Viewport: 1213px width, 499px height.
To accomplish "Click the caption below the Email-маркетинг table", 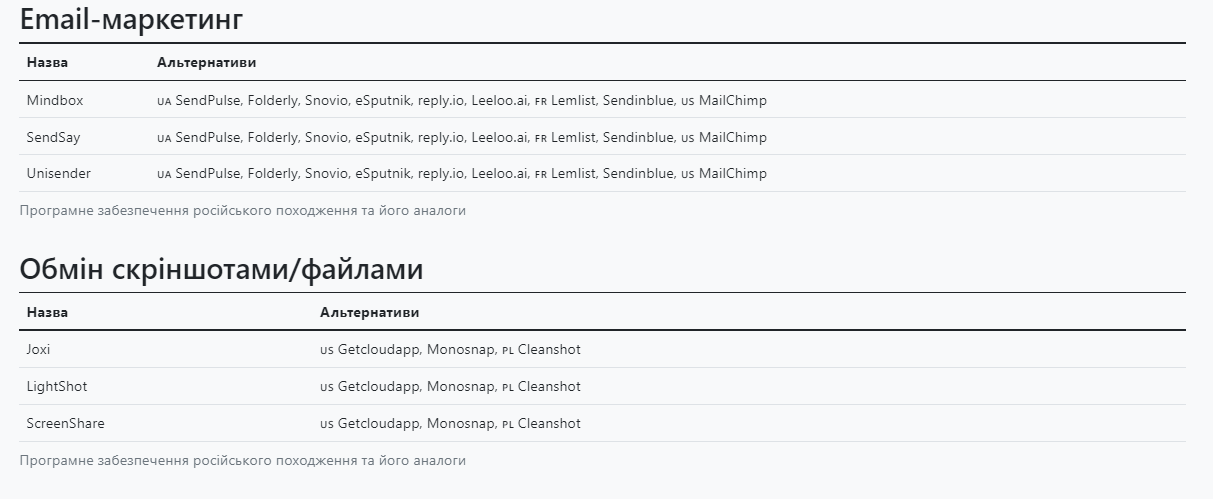I will click(242, 210).
